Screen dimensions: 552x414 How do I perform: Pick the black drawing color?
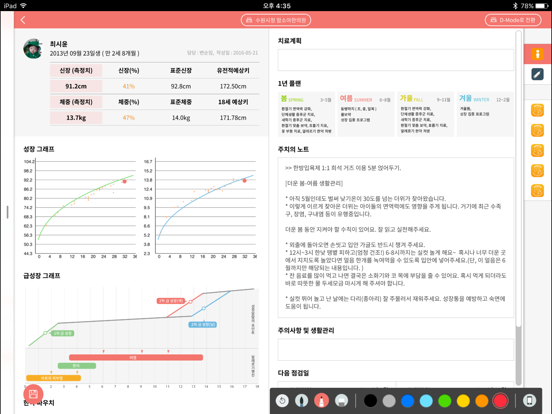(x=370, y=401)
